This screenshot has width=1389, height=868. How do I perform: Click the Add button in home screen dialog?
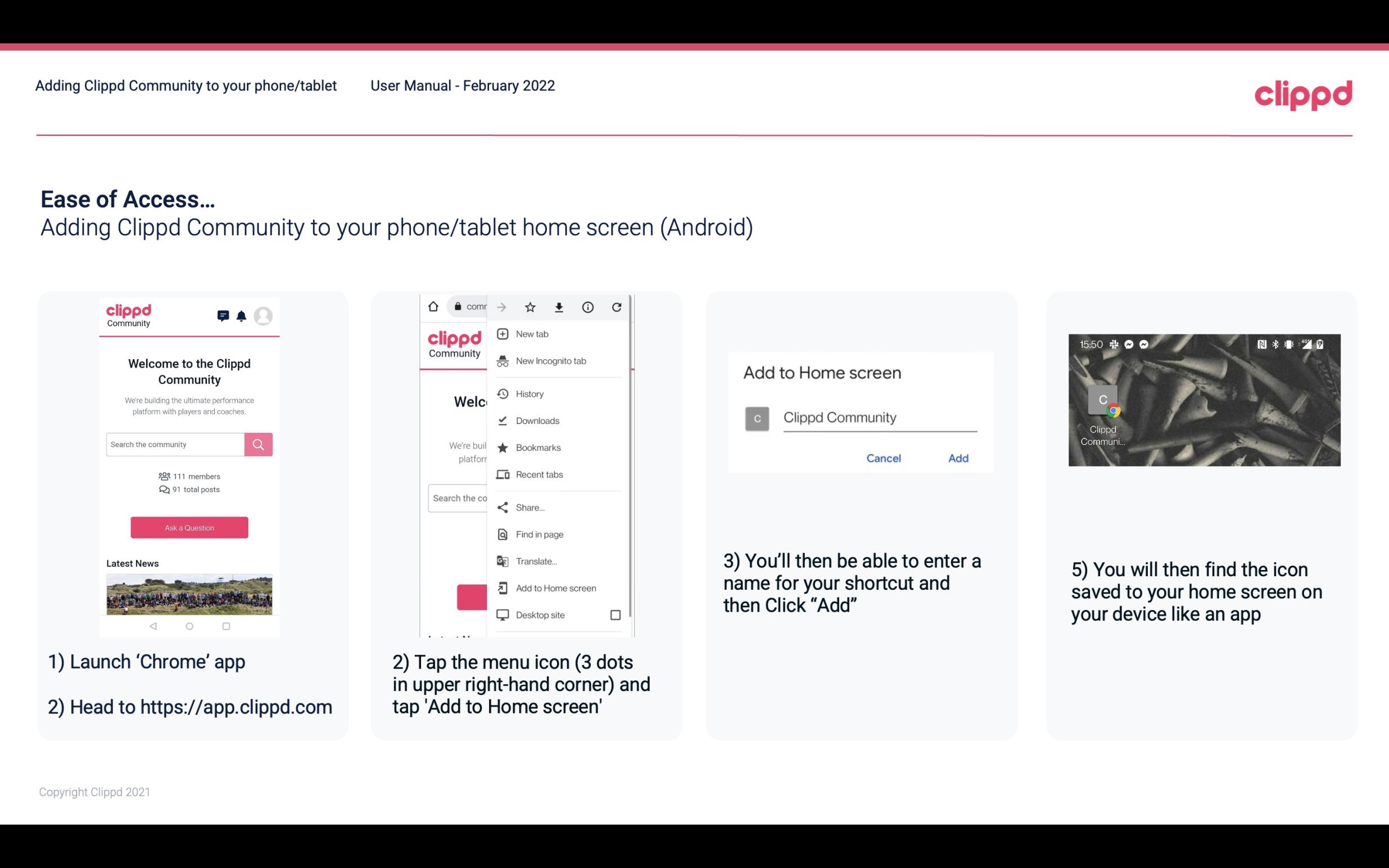[958, 457]
